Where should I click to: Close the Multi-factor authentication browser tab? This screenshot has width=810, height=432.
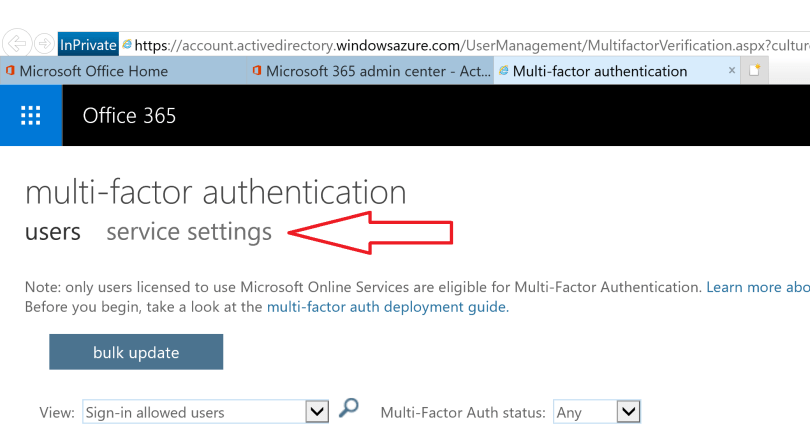(x=732, y=71)
